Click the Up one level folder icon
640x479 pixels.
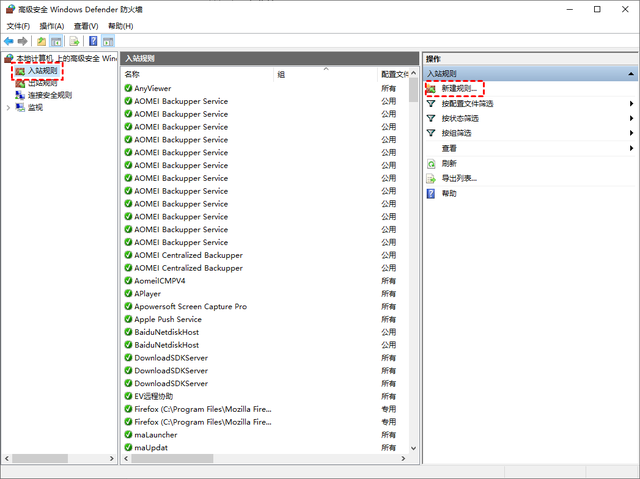[41, 41]
